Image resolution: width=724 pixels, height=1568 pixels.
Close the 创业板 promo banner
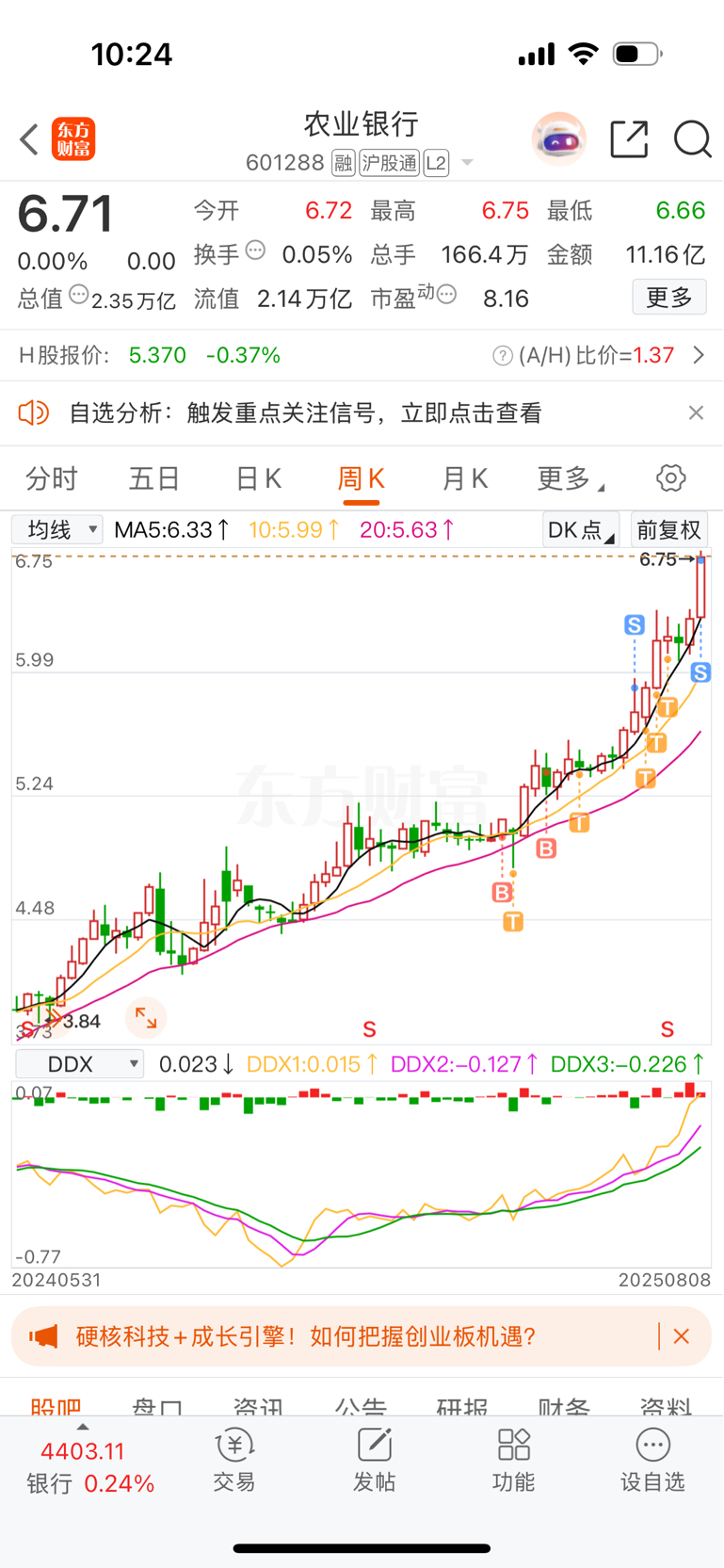(682, 1336)
